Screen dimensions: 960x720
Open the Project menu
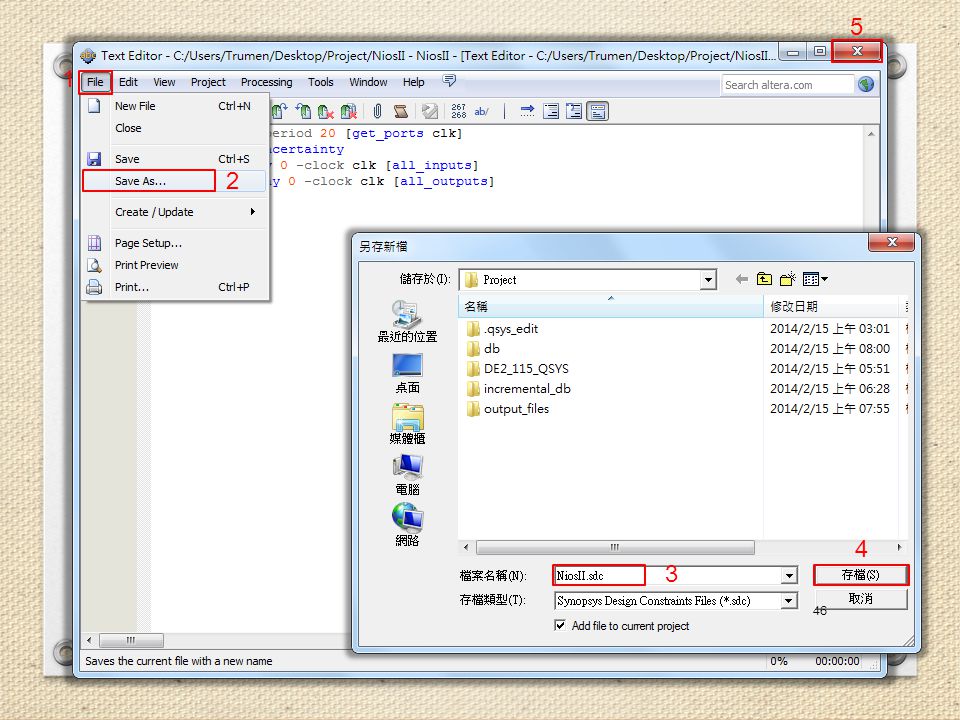(208, 82)
